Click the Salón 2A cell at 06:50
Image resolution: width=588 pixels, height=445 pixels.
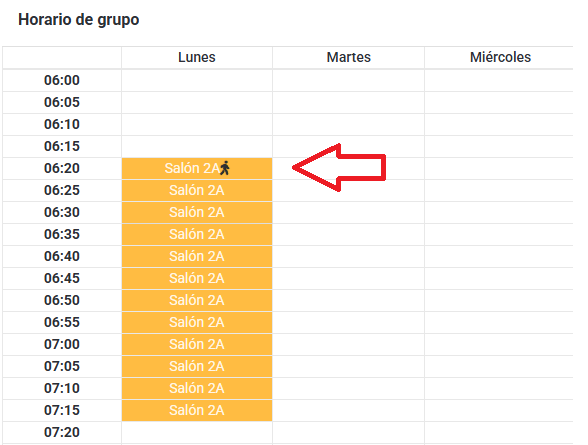click(x=197, y=300)
